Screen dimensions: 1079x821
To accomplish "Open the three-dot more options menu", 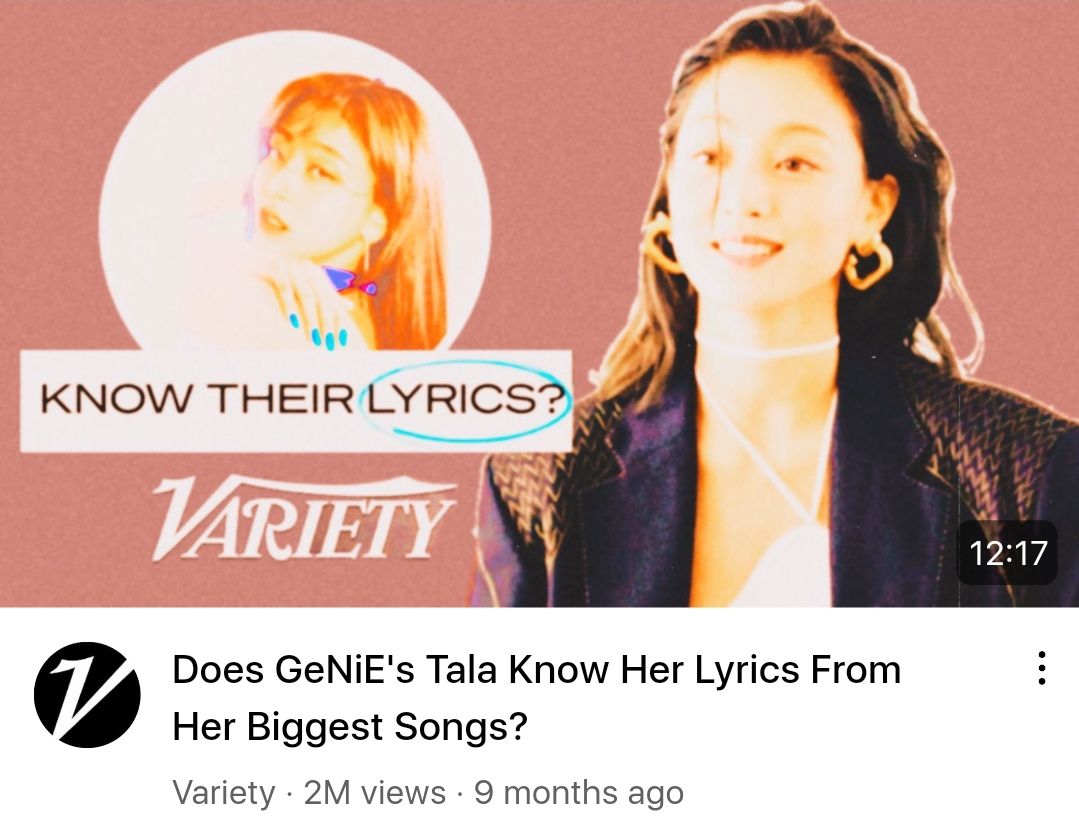I will pos(1042,668).
